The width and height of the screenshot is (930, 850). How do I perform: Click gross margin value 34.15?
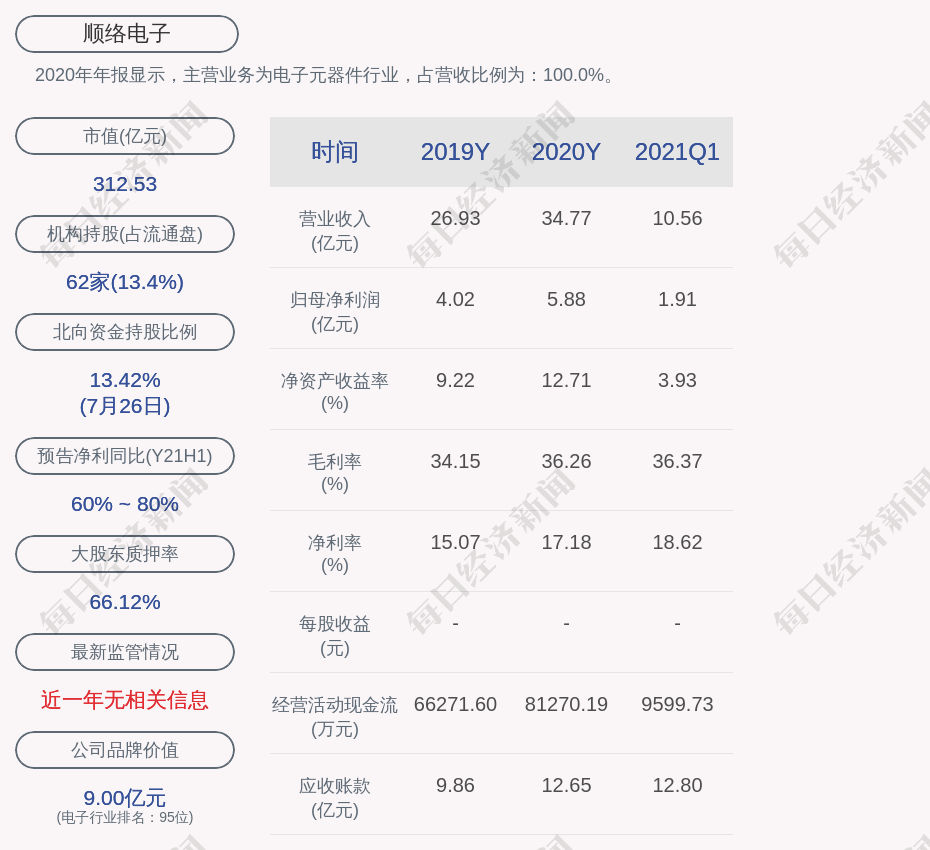(x=455, y=461)
